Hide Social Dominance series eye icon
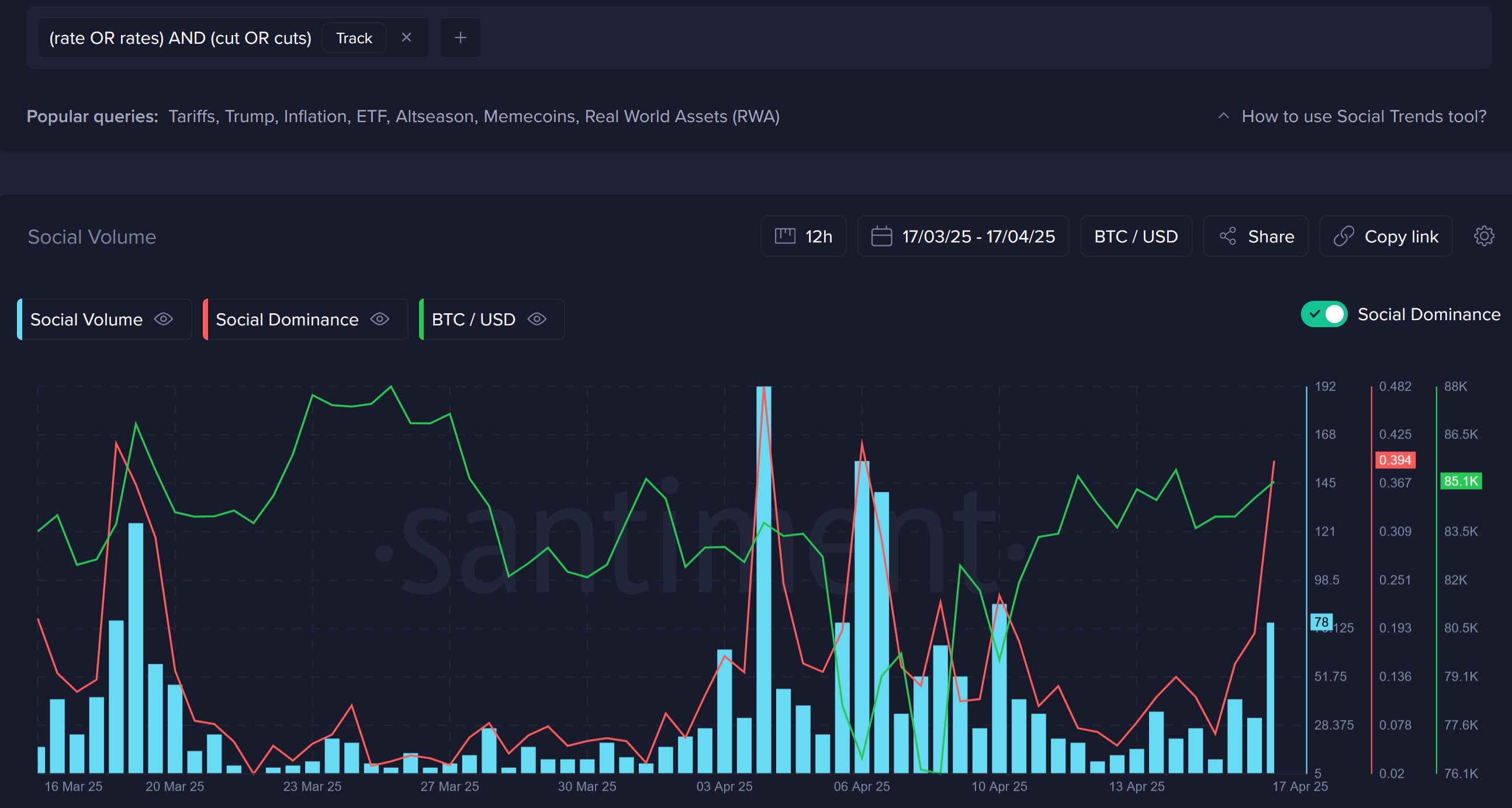The width and height of the screenshot is (1512, 808). coord(380,318)
